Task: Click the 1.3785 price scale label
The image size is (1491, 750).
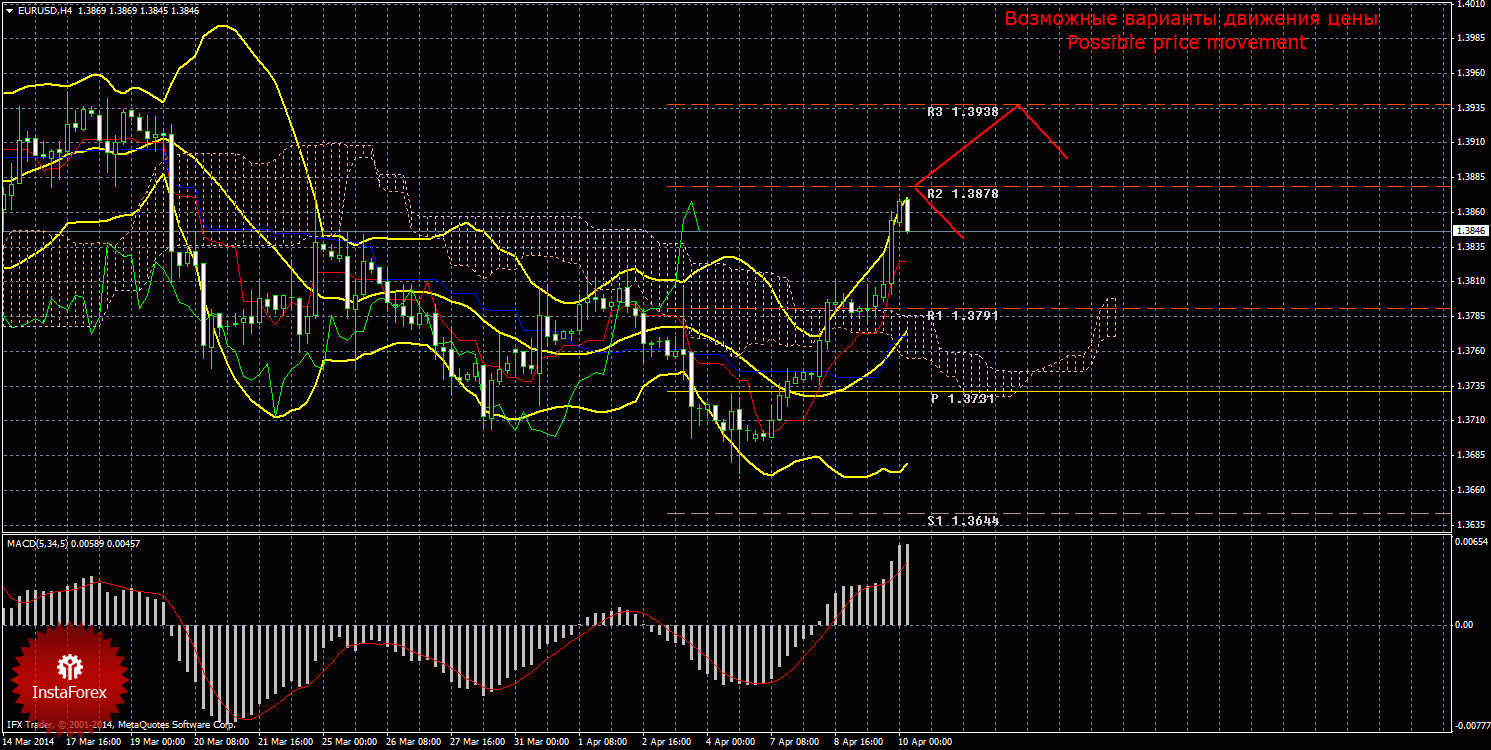Action: (1470, 317)
